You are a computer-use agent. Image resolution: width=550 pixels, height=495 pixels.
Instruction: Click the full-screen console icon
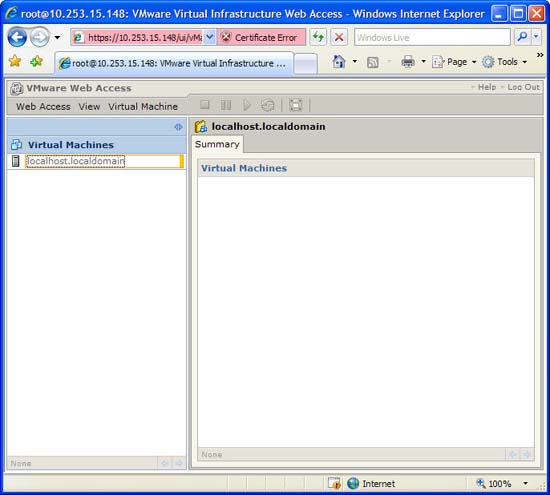pos(295,105)
